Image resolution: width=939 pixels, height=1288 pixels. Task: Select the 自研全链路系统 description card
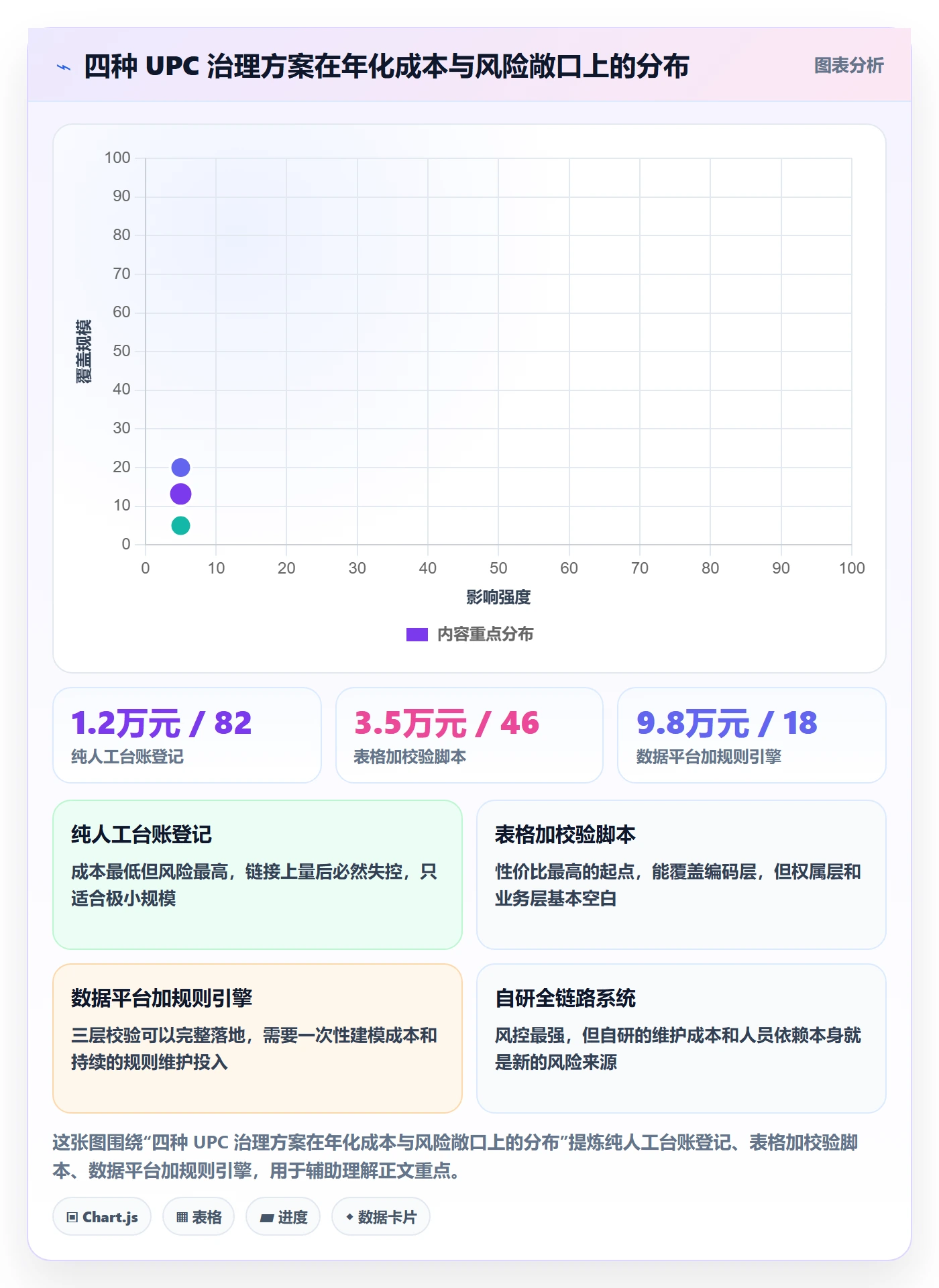click(x=681, y=1038)
